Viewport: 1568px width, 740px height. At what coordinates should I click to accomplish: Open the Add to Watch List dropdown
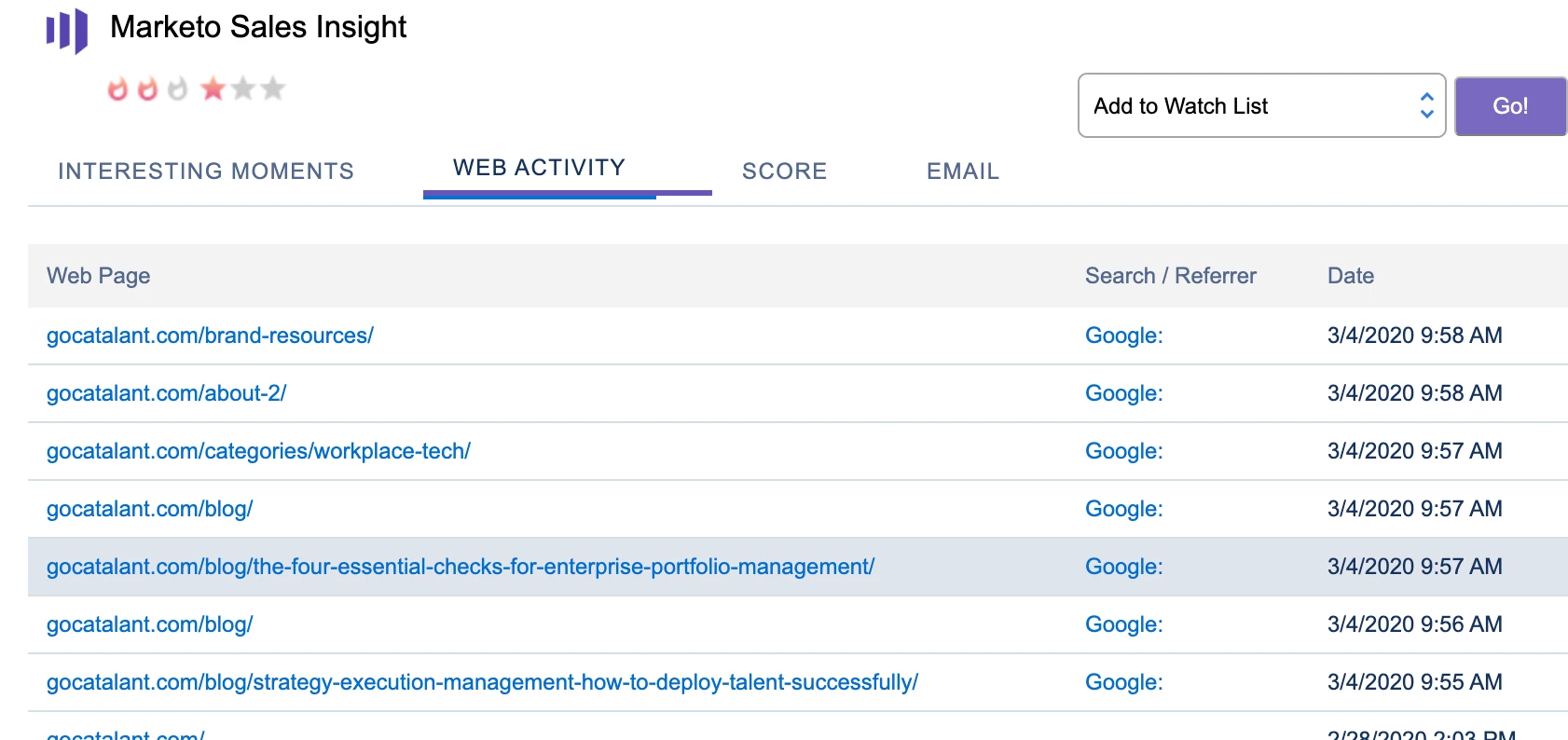point(1261,105)
